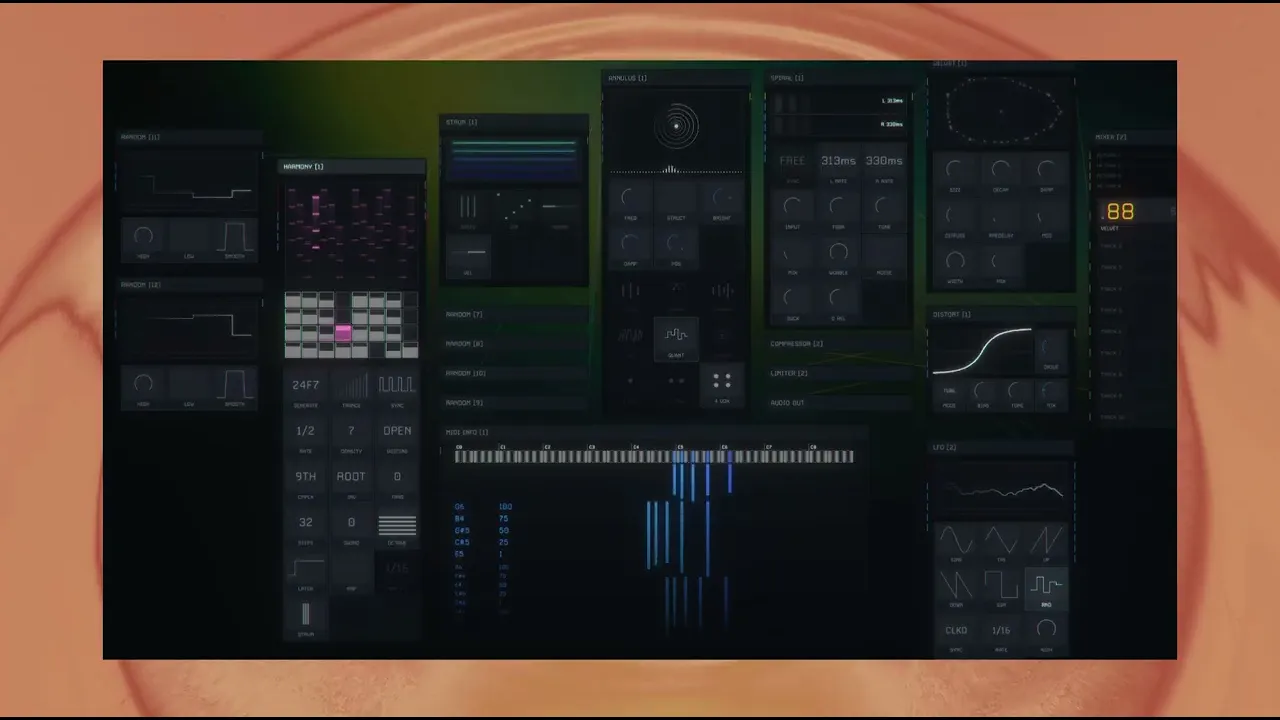Click the Latch step icon in Harmony
This screenshot has width=1280, height=720.
[305, 570]
